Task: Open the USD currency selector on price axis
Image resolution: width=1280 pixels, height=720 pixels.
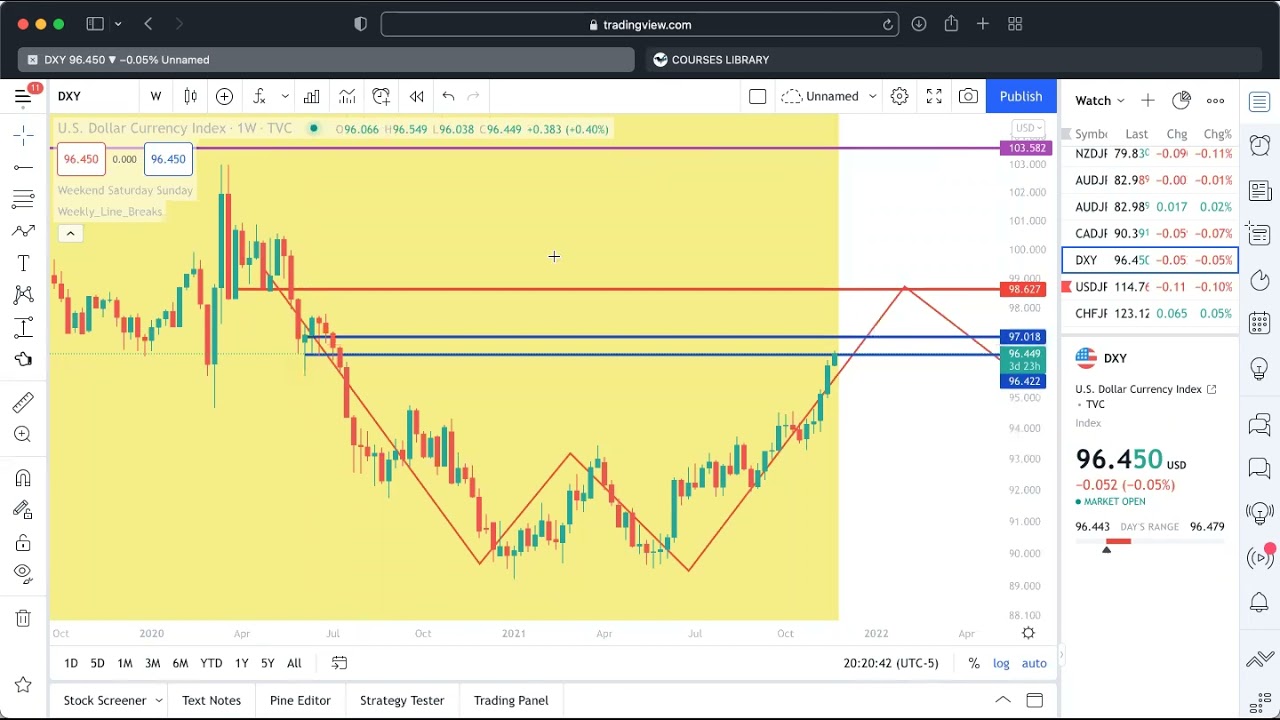Action: [1028, 128]
